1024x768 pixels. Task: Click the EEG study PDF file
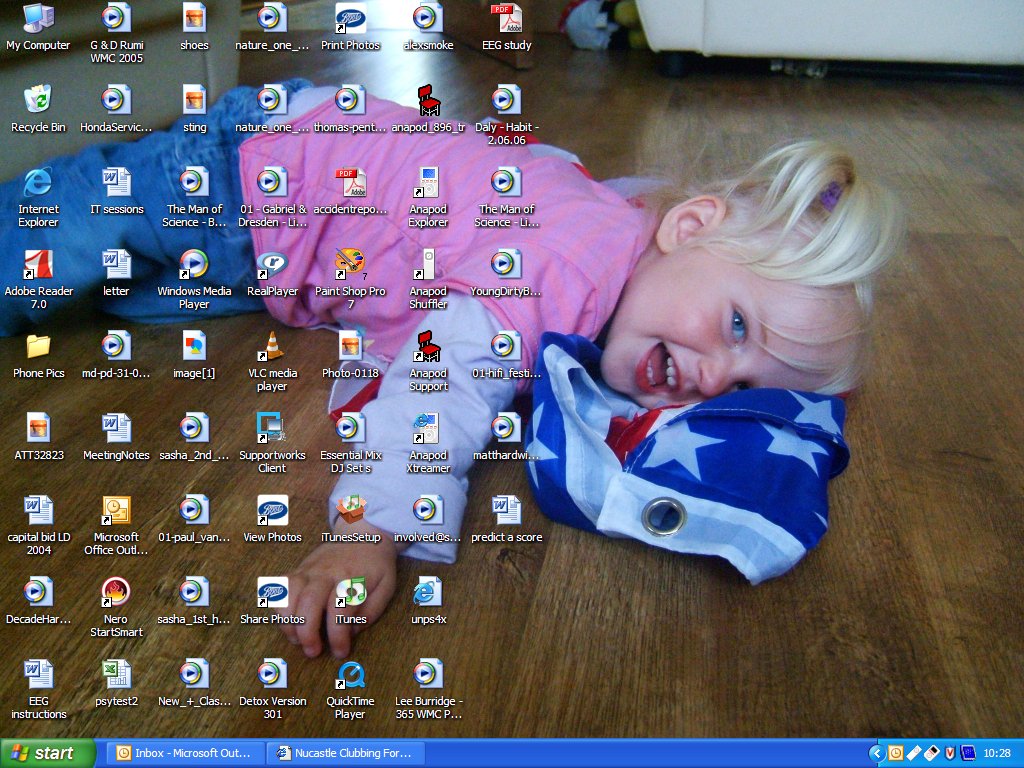[506, 19]
